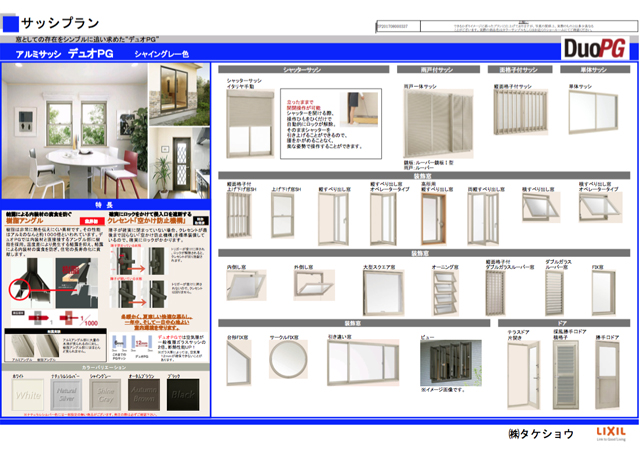Open the 縦すべり出し窓 オペレータータイプ image
The image size is (640, 466).
pos(383,219)
